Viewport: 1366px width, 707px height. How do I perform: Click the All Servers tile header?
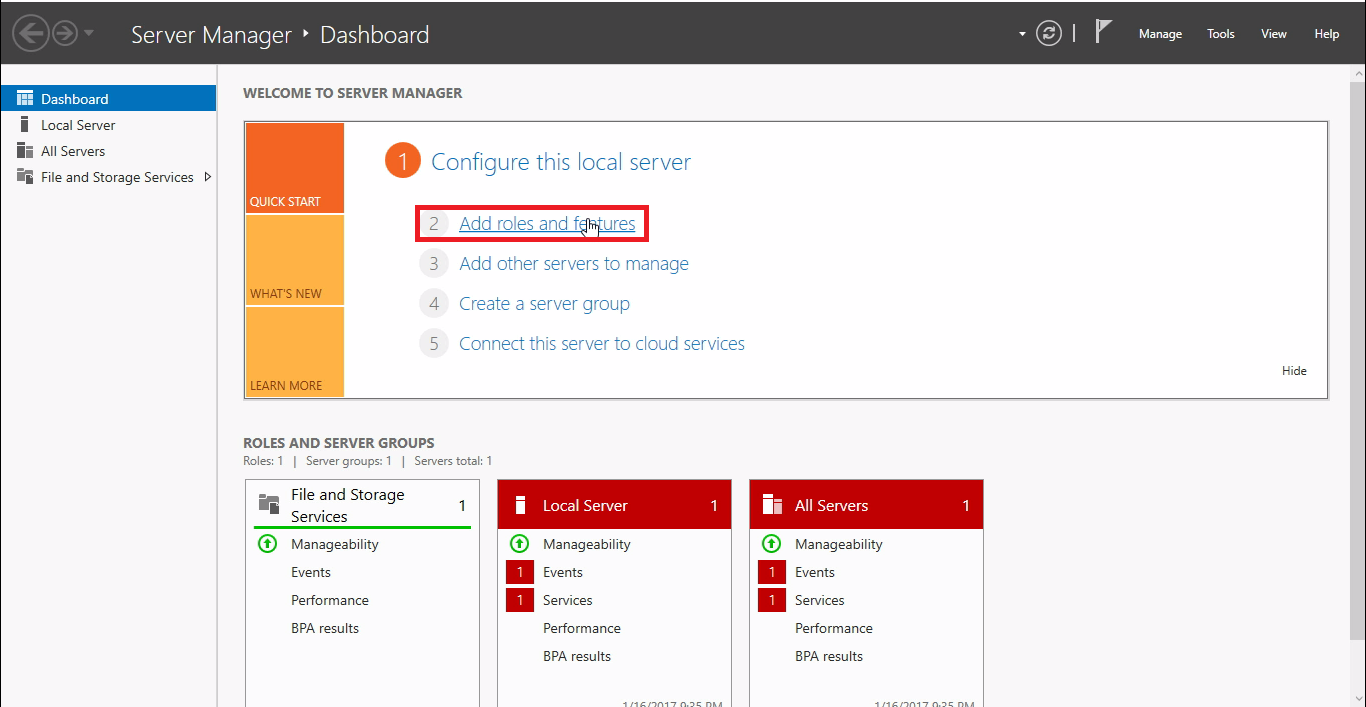(x=866, y=505)
